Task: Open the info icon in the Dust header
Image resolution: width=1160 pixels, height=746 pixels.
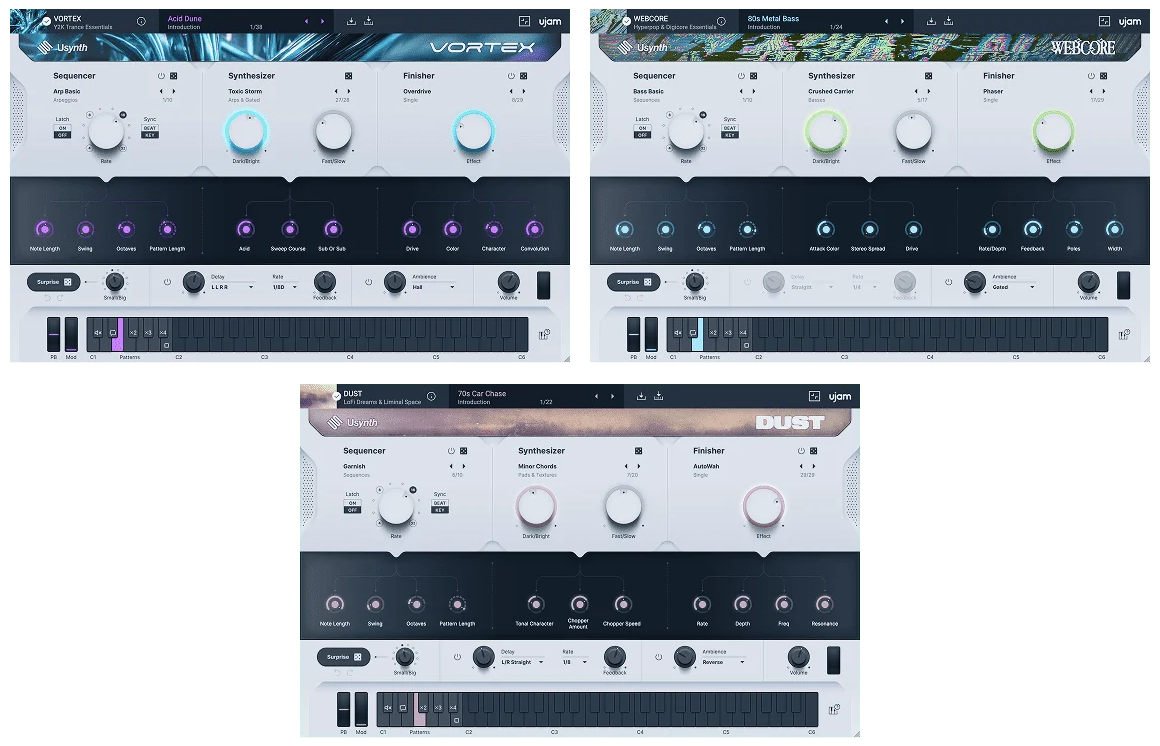Action: coord(431,397)
